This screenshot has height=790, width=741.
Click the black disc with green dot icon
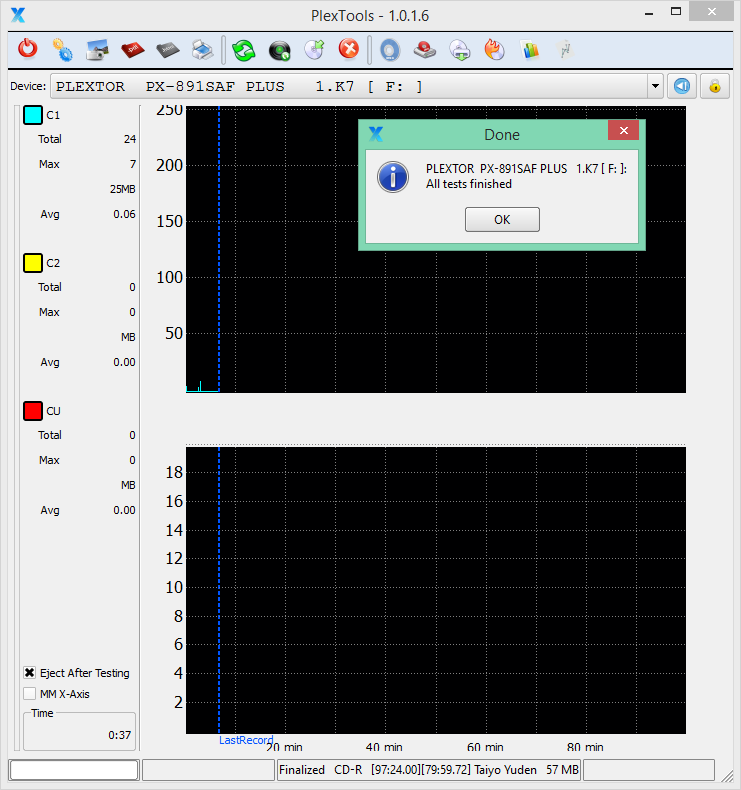[280, 50]
